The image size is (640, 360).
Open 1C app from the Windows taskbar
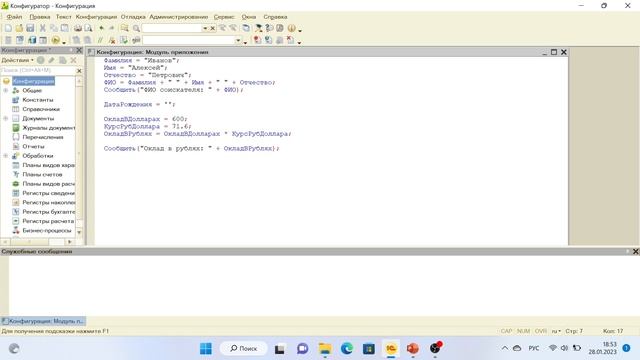point(391,349)
